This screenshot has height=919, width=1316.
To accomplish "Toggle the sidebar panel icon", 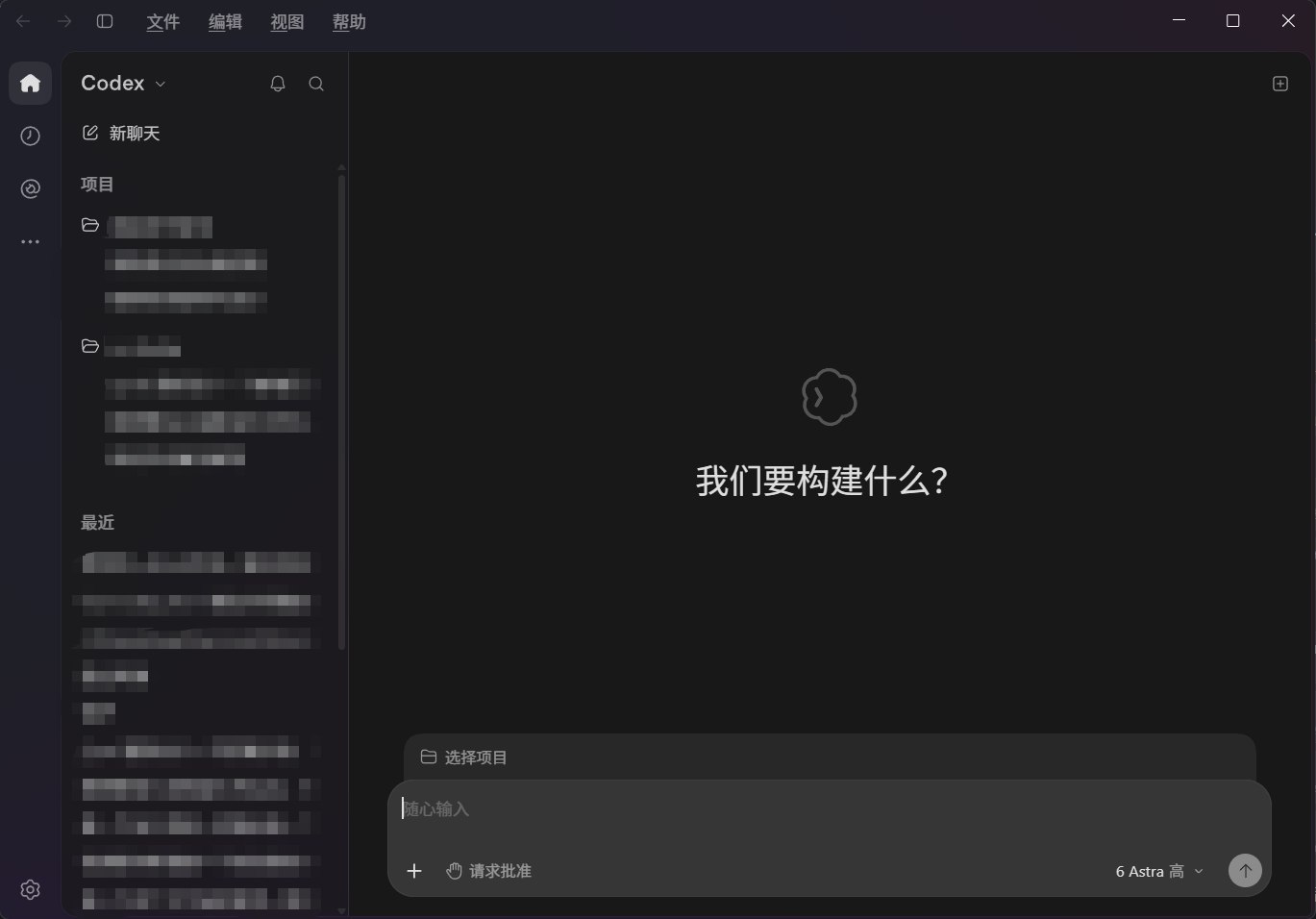I will [105, 21].
